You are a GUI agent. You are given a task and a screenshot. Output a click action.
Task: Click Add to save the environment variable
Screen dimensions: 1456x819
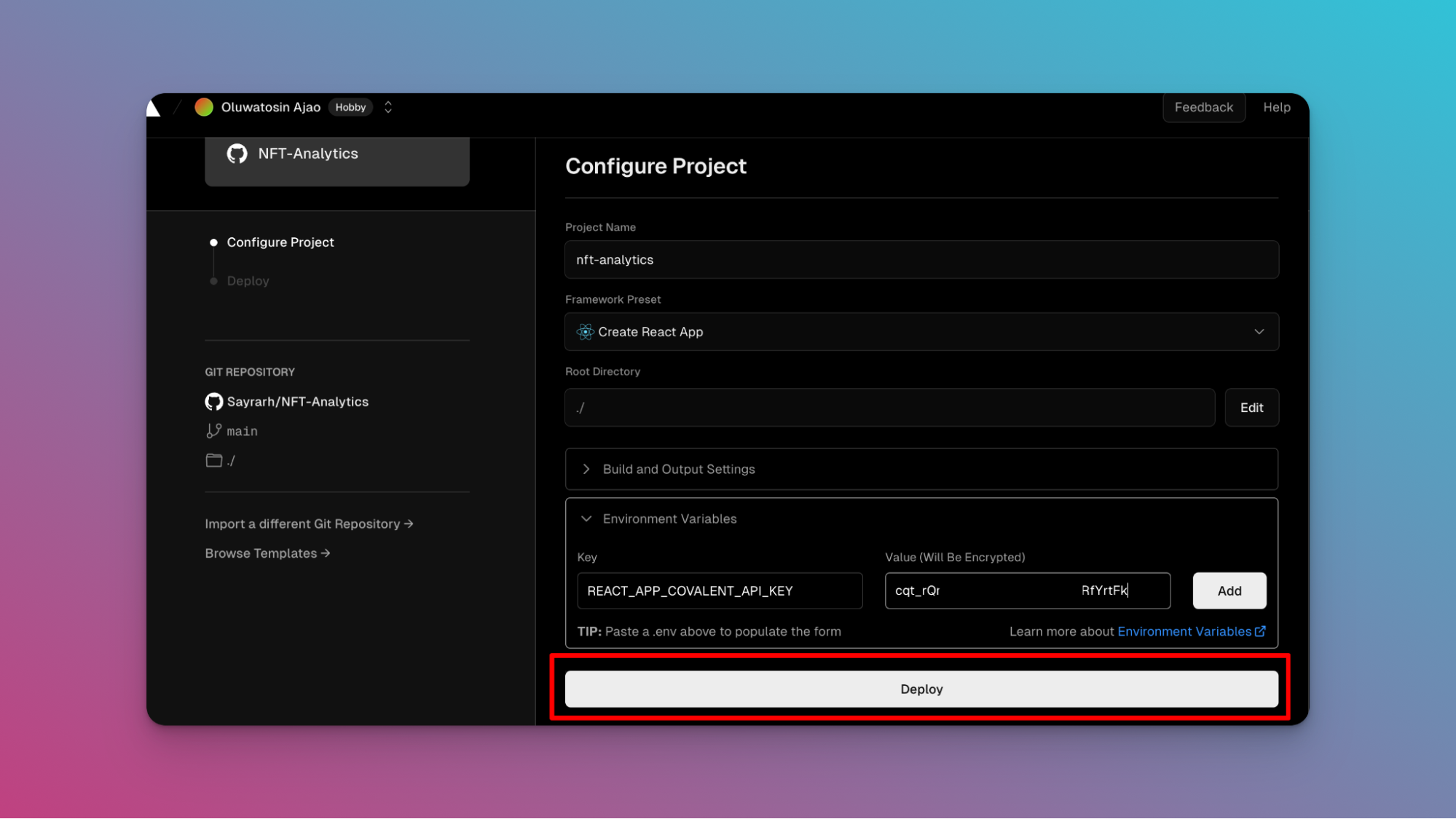coord(1229,591)
